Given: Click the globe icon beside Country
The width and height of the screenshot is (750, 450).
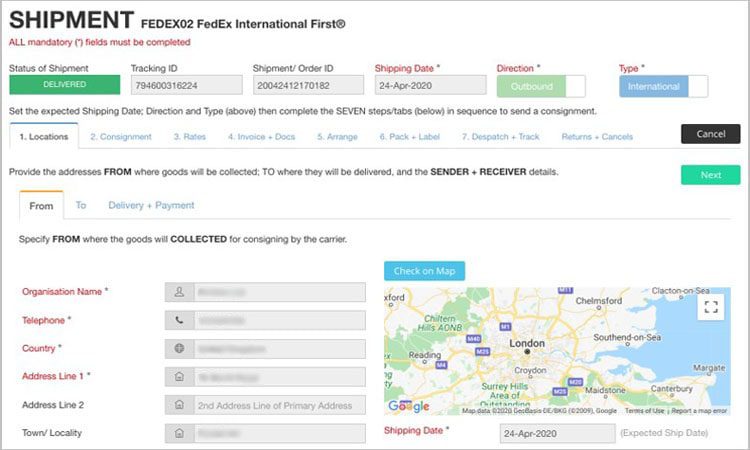Looking at the screenshot, I should pyautogui.click(x=179, y=349).
